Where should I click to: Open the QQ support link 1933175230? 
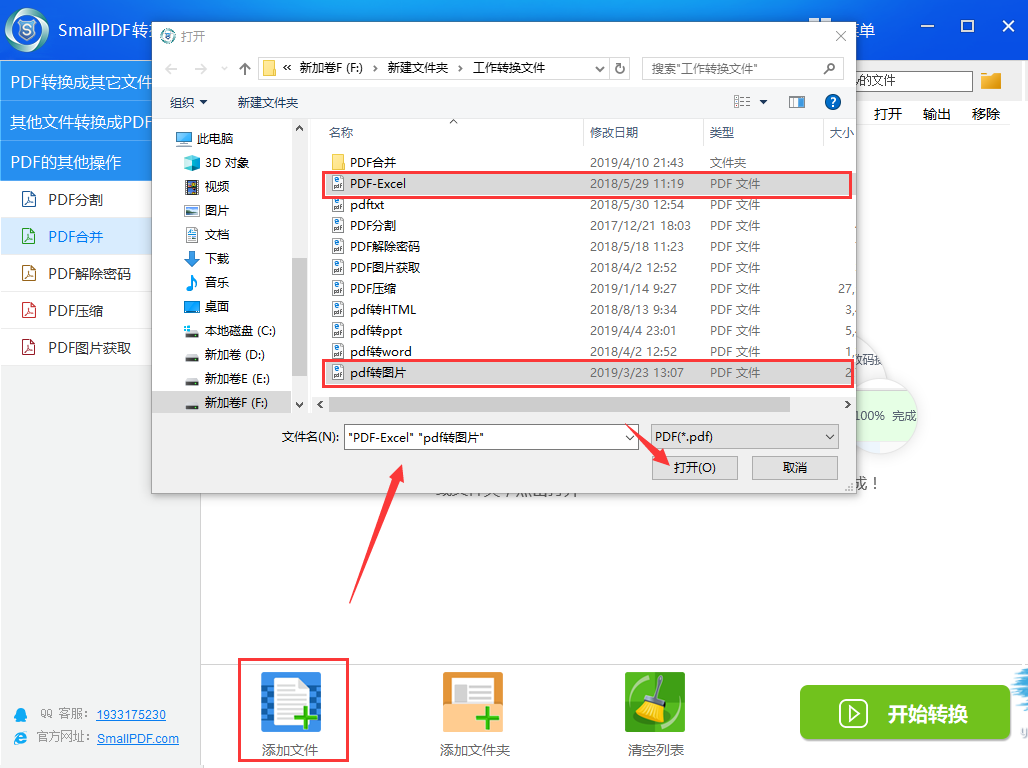tap(131, 714)
